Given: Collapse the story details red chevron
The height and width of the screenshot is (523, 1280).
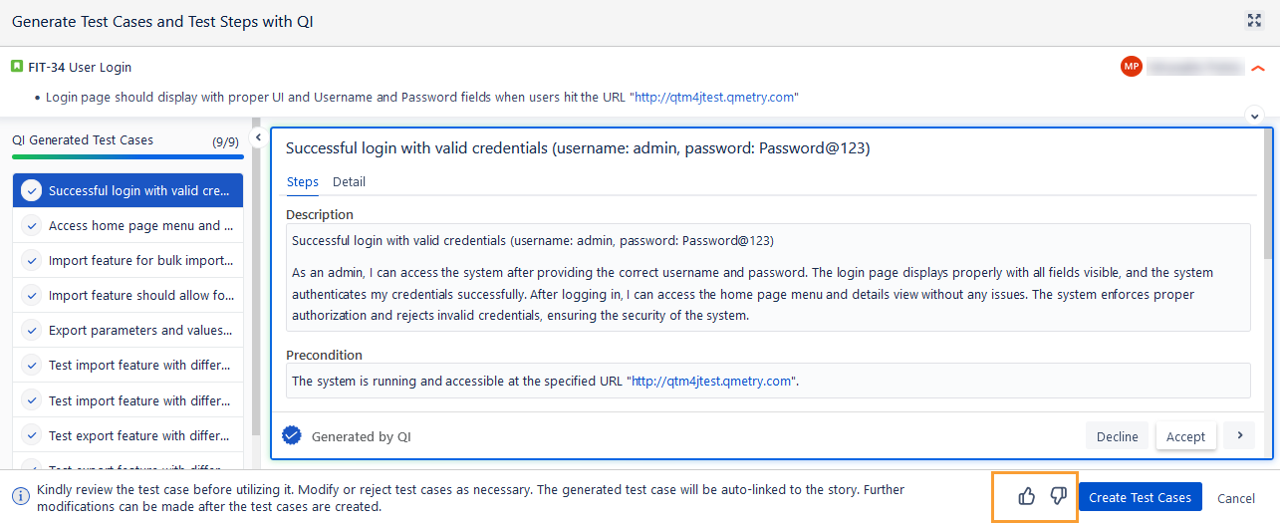Looking at the screenshot, I should coord(1258,68).
